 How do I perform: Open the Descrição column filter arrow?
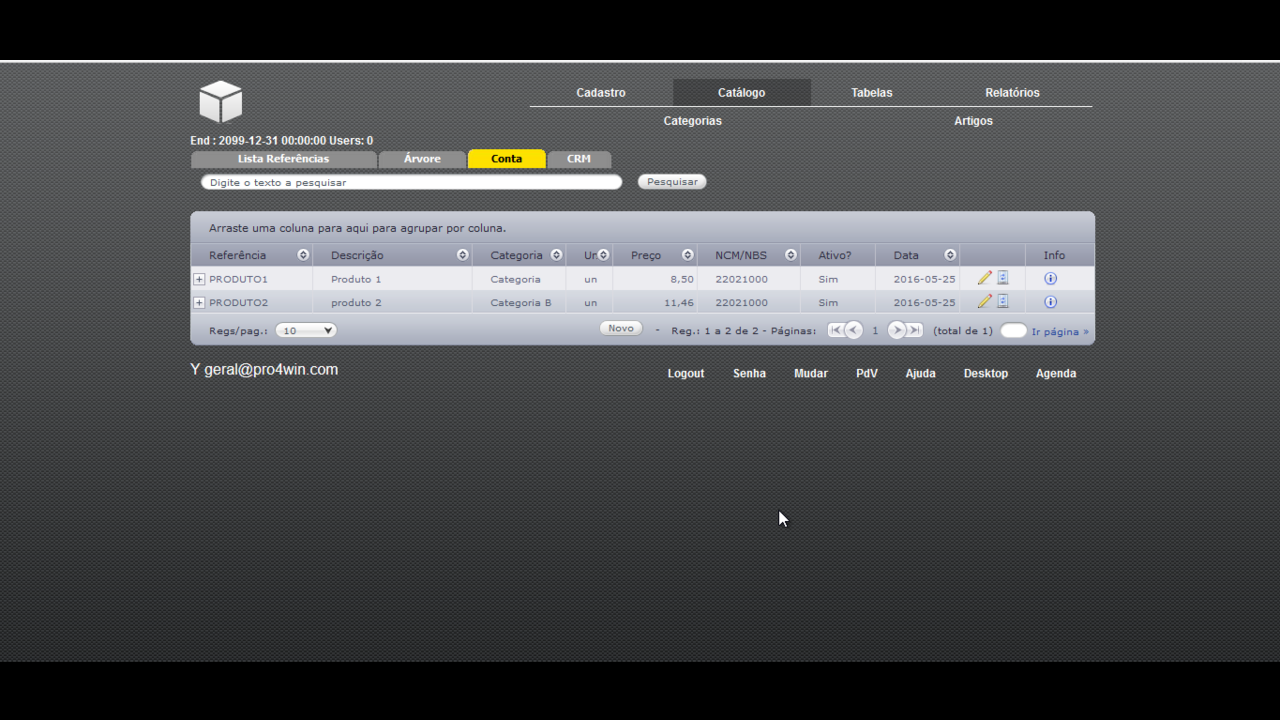(462, 255)
